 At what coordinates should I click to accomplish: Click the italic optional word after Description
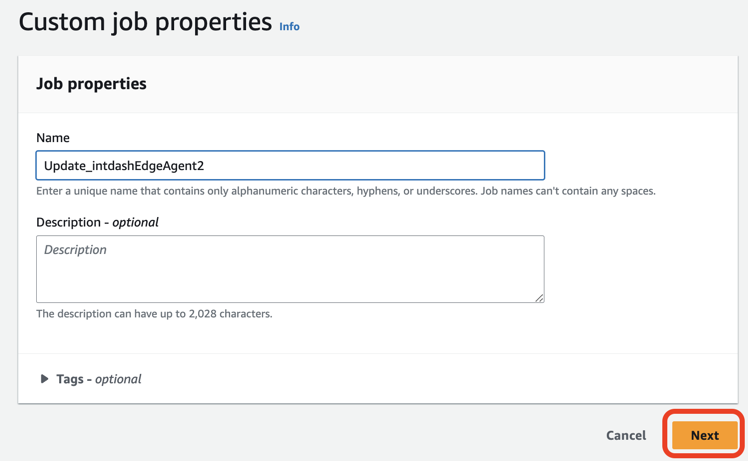coord(135,222)
